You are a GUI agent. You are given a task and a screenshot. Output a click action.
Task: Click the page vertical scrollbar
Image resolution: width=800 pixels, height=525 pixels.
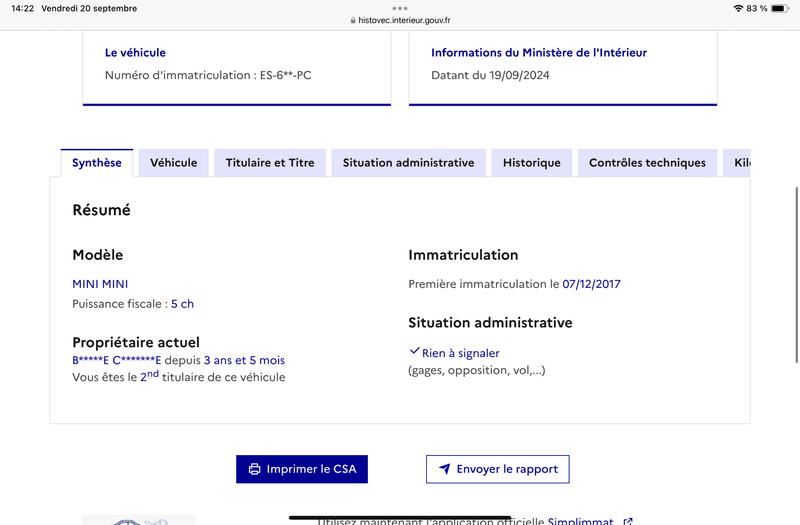(x=796, y=276)
